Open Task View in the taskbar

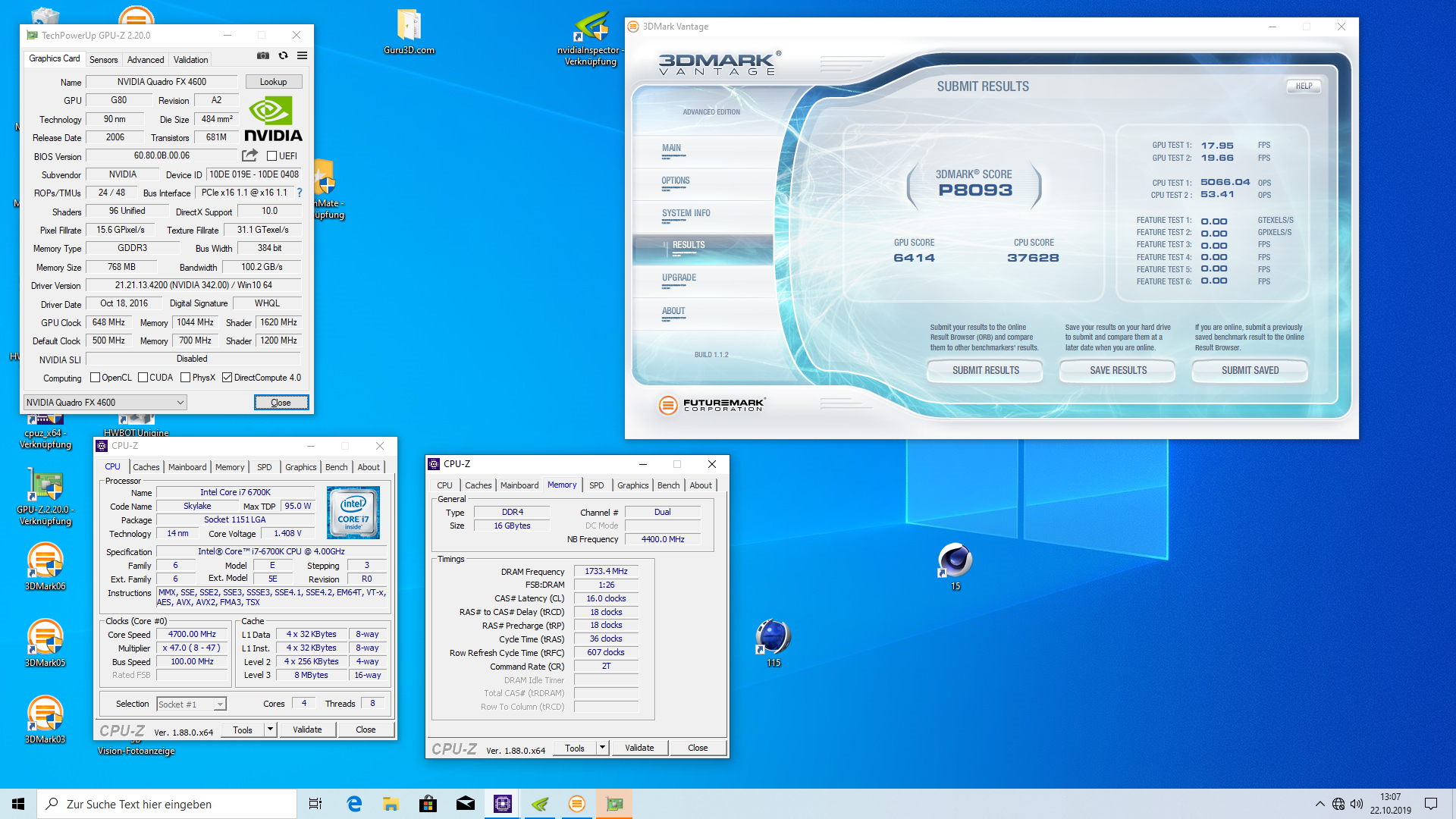coord(315,804)
